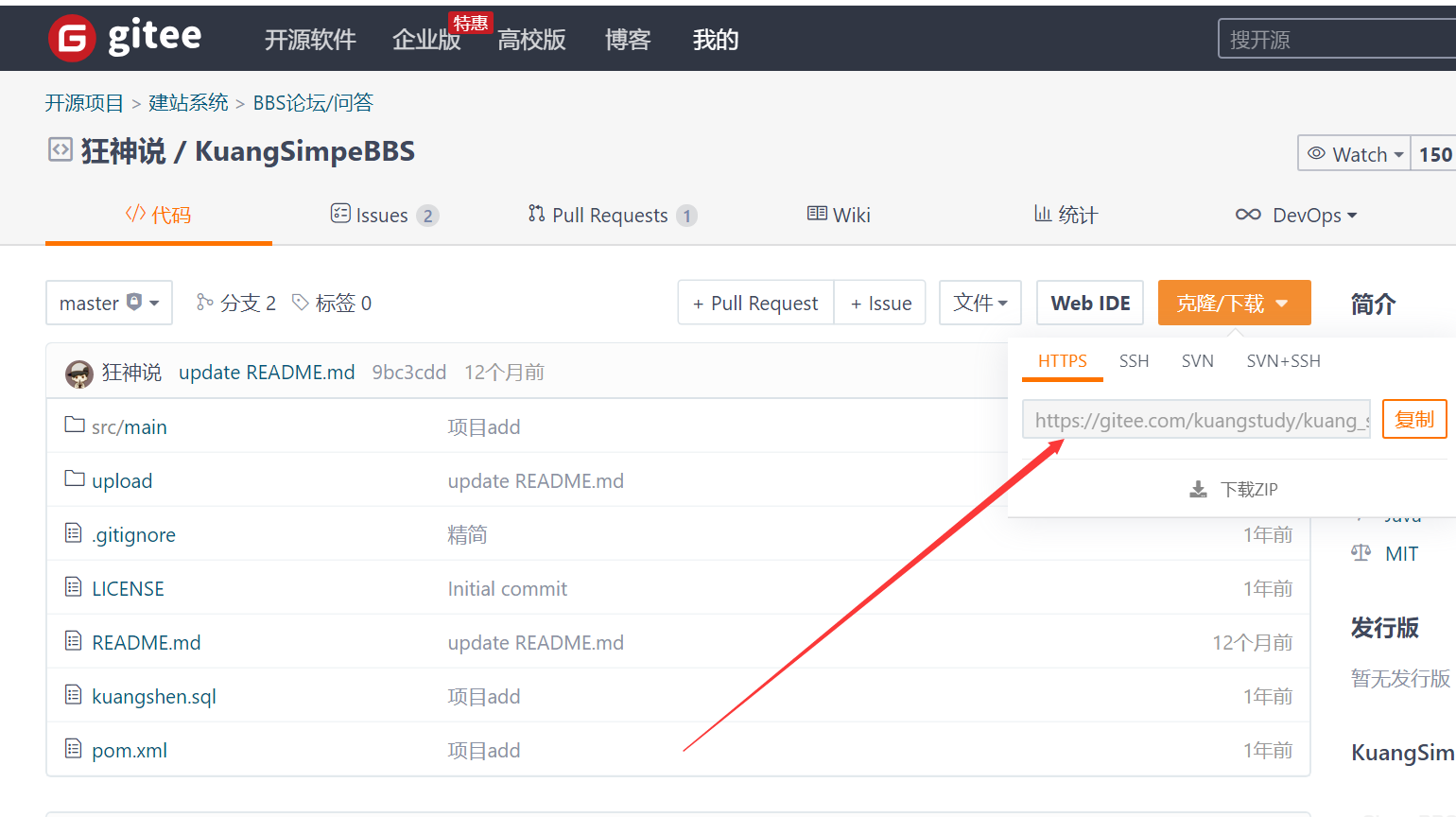Open the repository code icon beside 狂神说
The height and width of the screenshot is (817, 1456).
tap(61, 149)
